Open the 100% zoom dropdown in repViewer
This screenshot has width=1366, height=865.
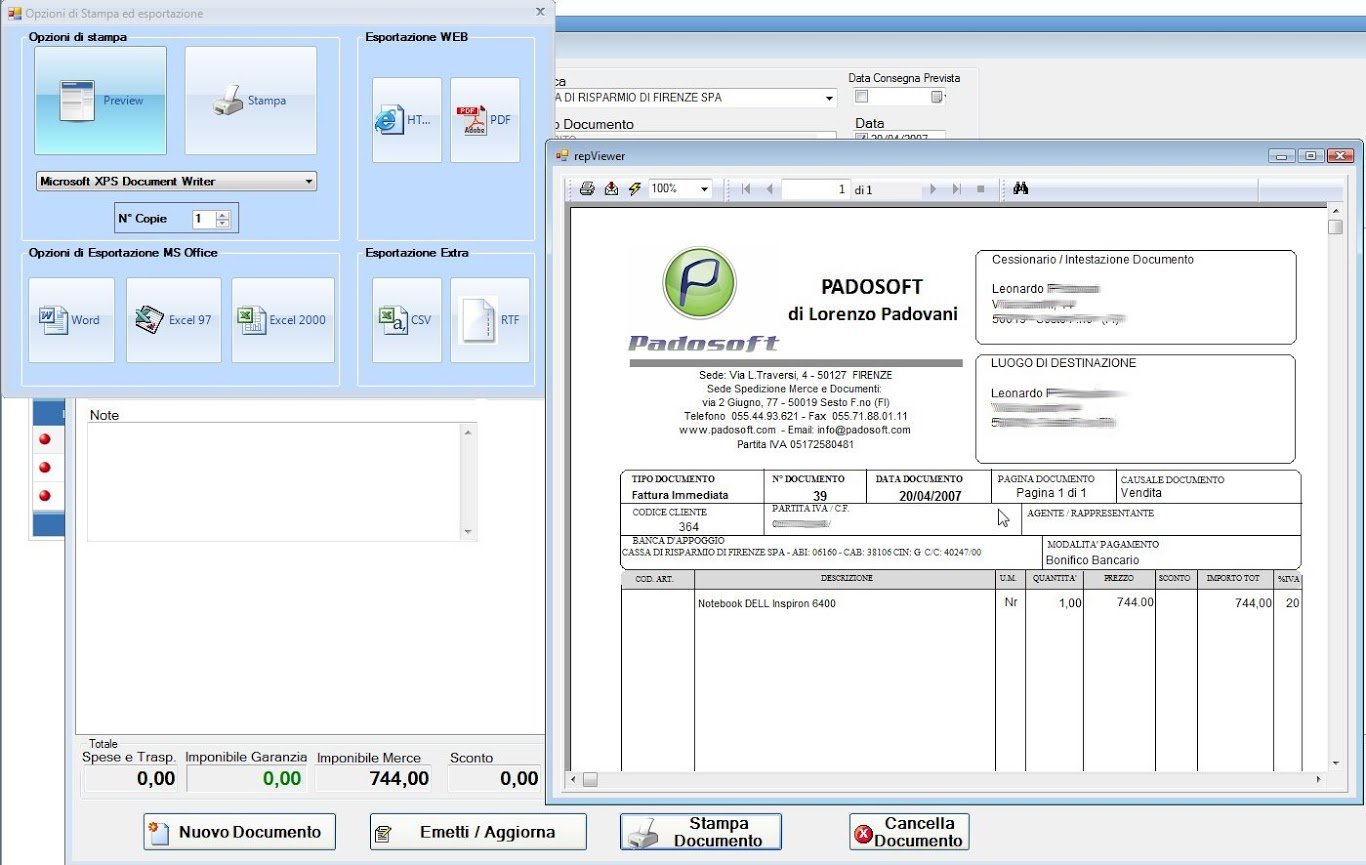coord(704,189)
